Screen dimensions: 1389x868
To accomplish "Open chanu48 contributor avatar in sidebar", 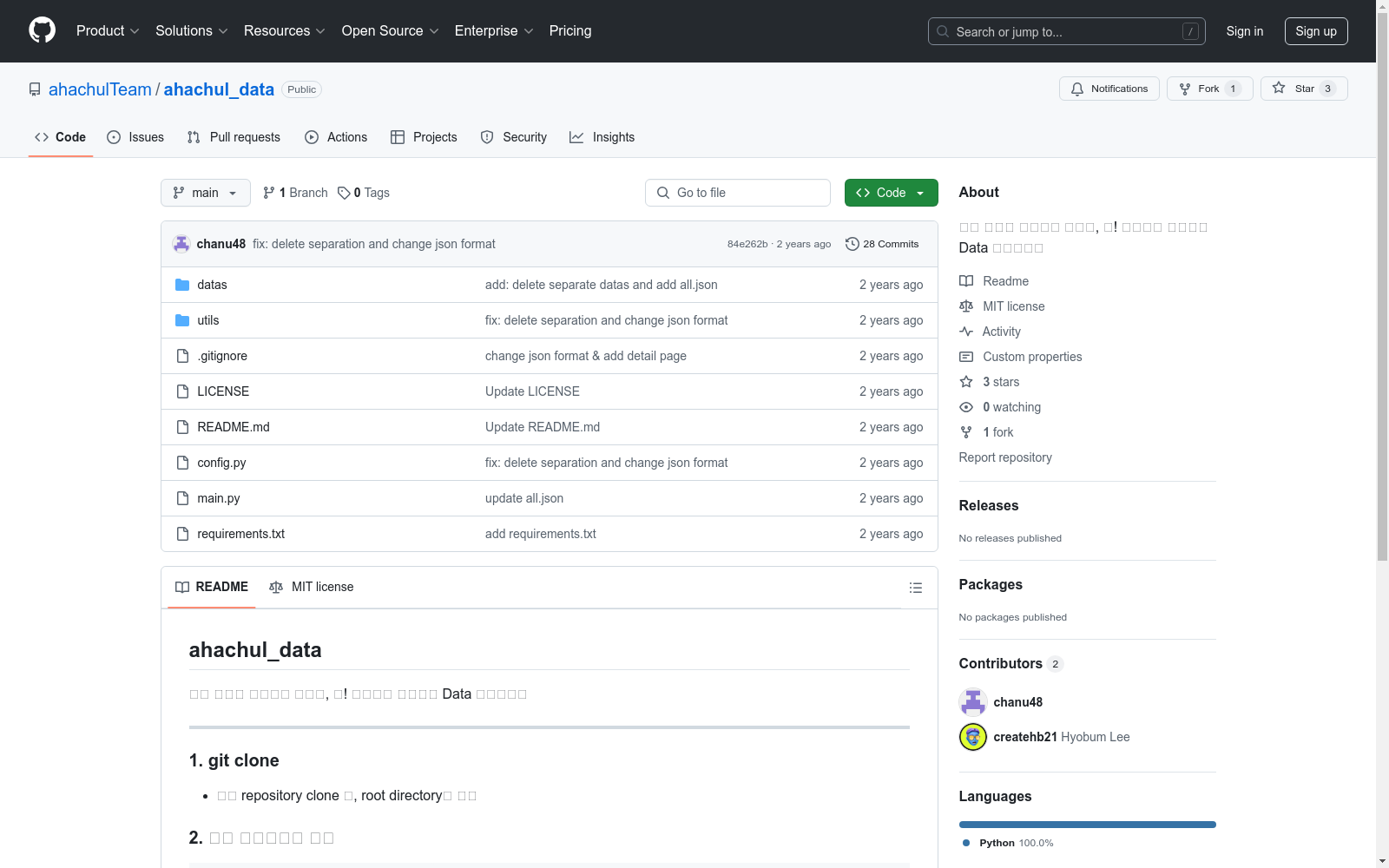I will (973, 702).
